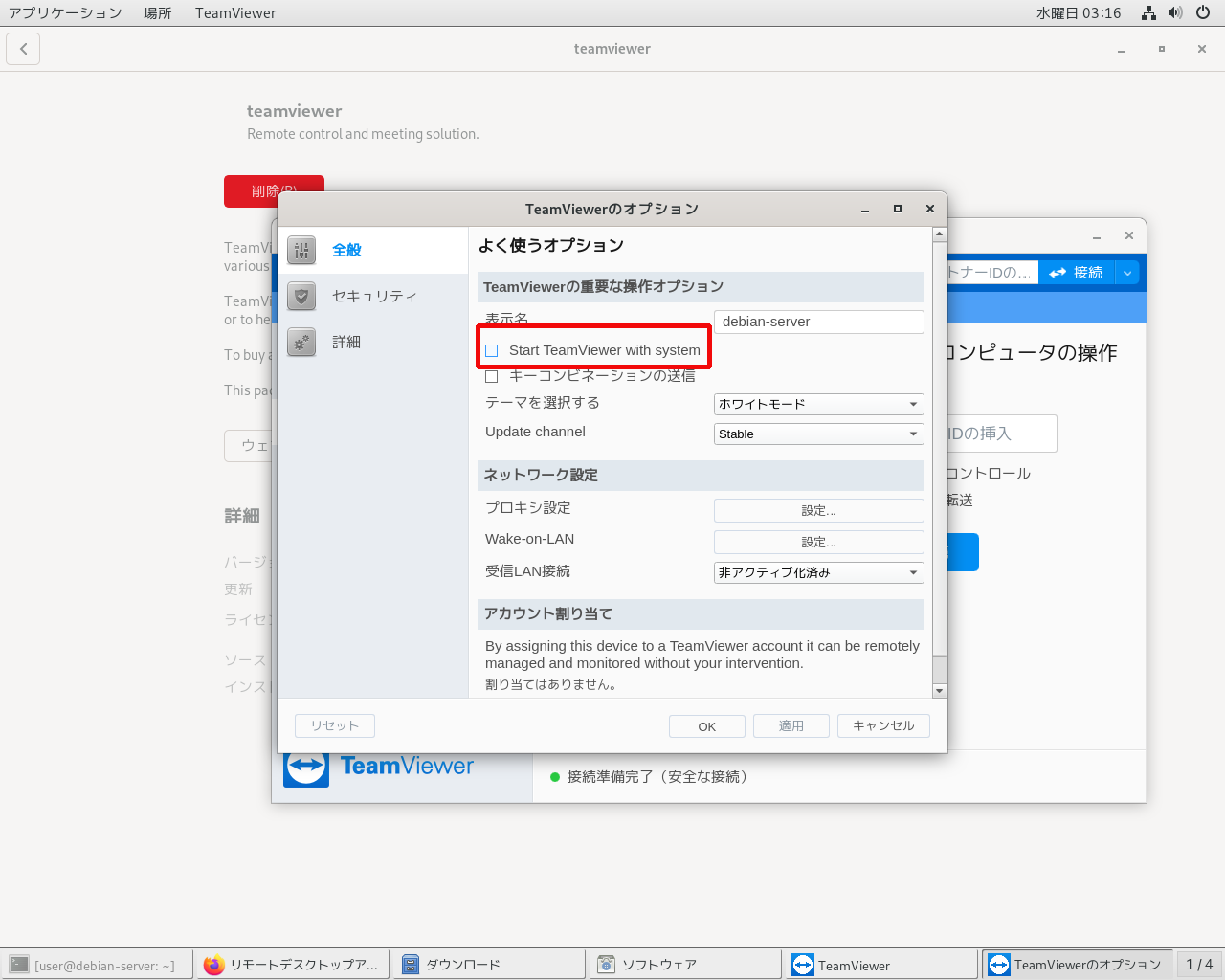Open the アプリケーション menu in top bar
Viewport: 1225px width, 980px height.
pyautogui.click(x=65, y=12)
